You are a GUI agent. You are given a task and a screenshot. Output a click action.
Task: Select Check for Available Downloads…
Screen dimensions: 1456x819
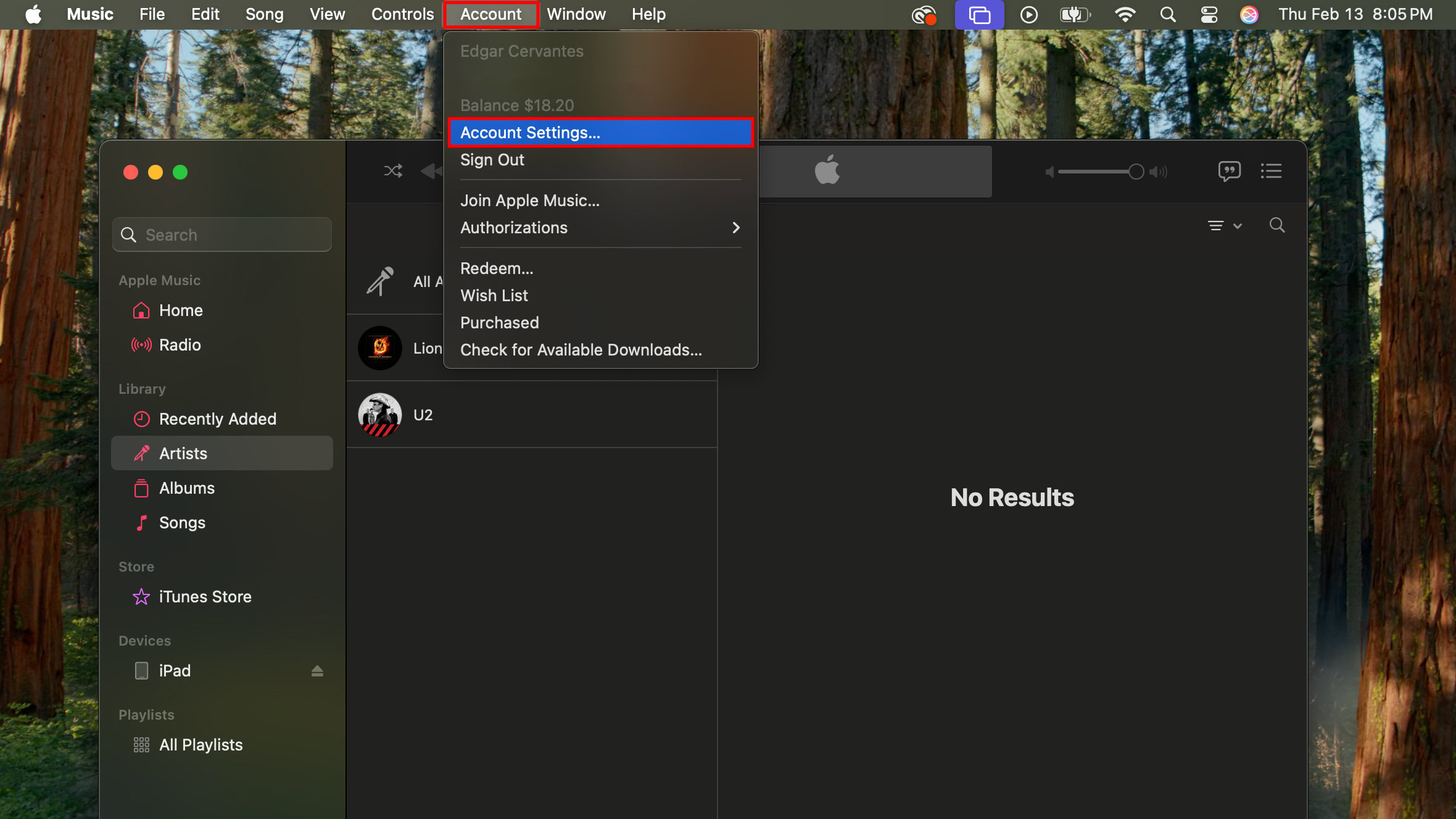[581, 350]
